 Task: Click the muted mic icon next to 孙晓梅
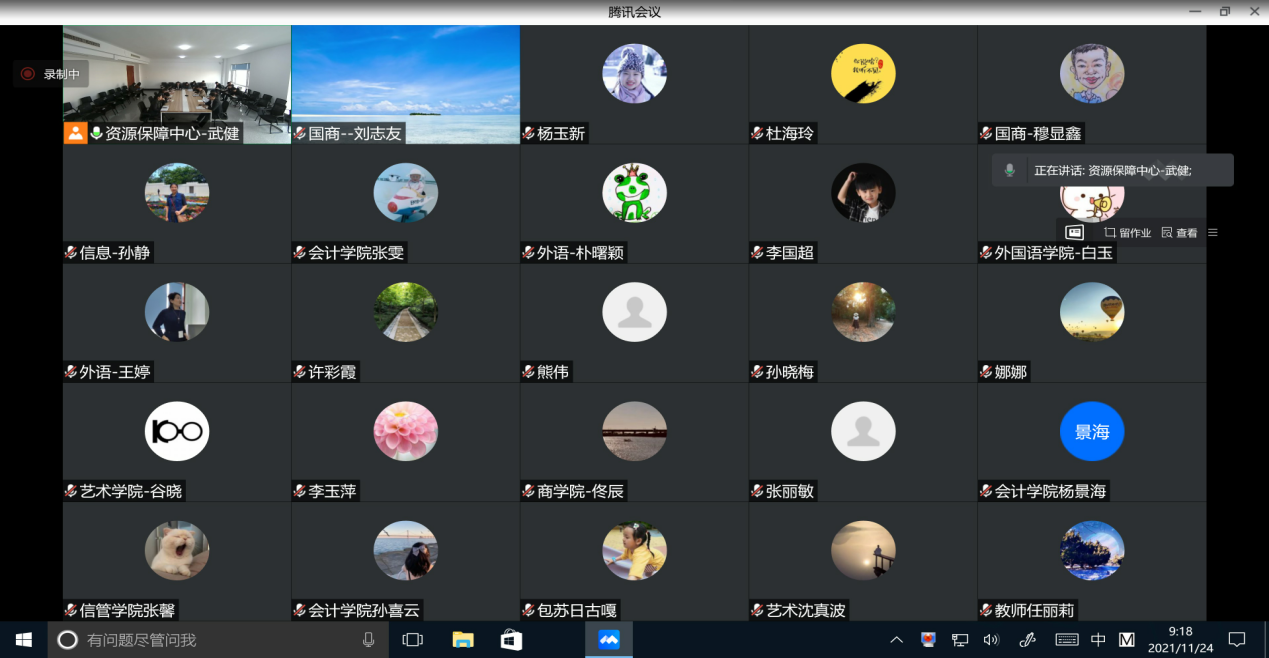click(x=758, y=372)
